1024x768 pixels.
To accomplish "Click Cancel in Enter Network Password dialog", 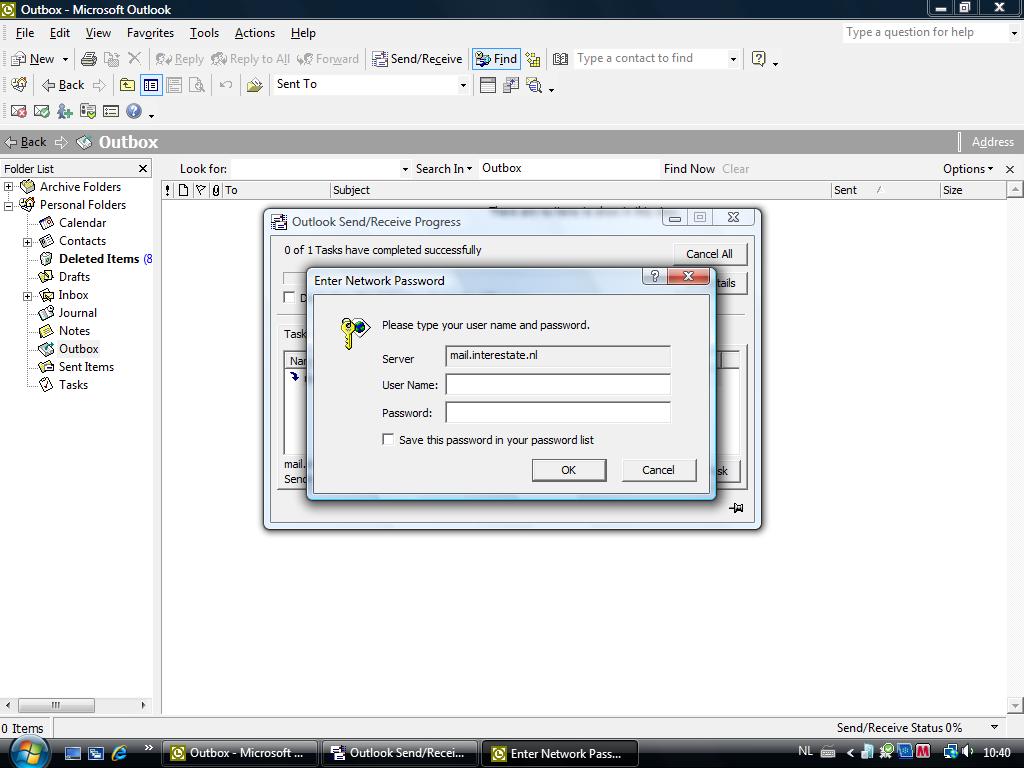I will 658,470.
